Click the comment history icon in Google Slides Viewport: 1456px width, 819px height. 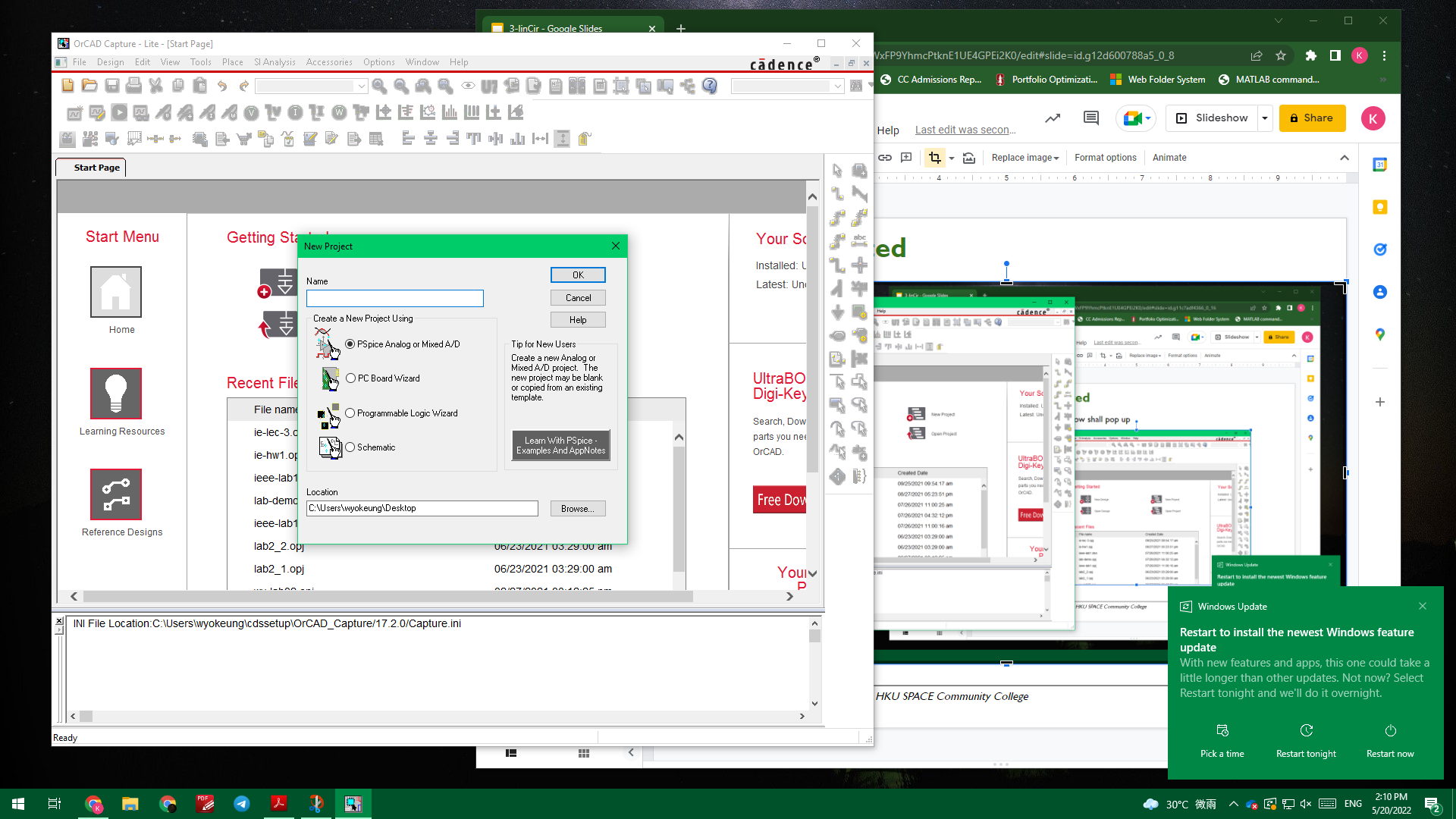click(1091, 118)
